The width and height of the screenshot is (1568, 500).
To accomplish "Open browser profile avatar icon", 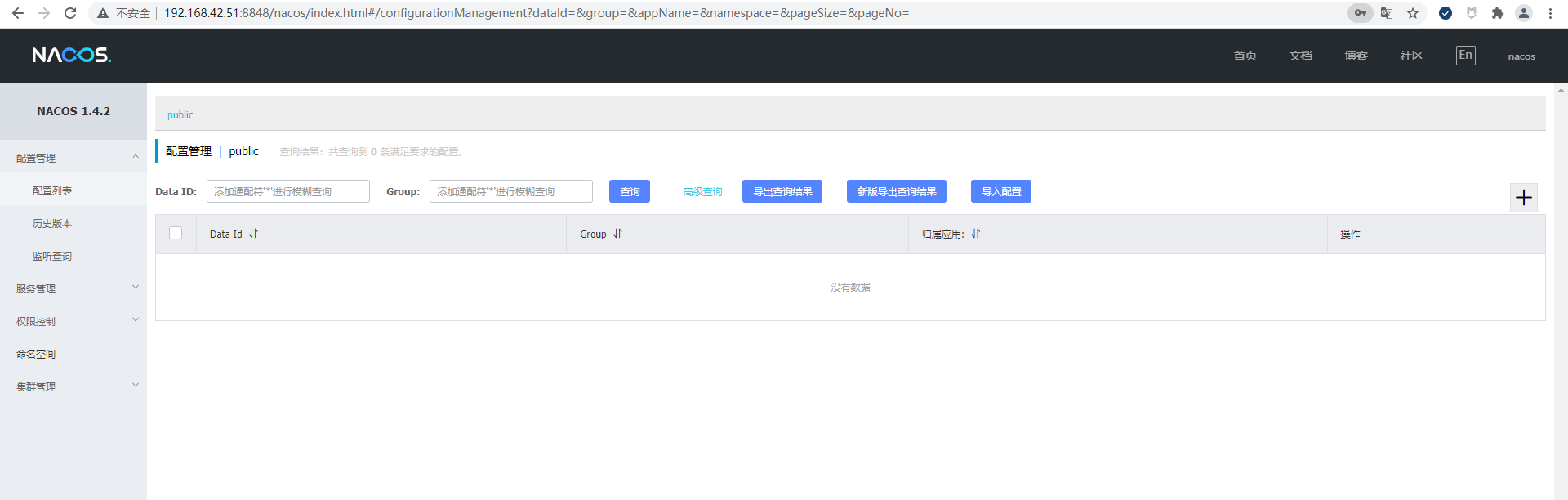I will pos(1524,13).
